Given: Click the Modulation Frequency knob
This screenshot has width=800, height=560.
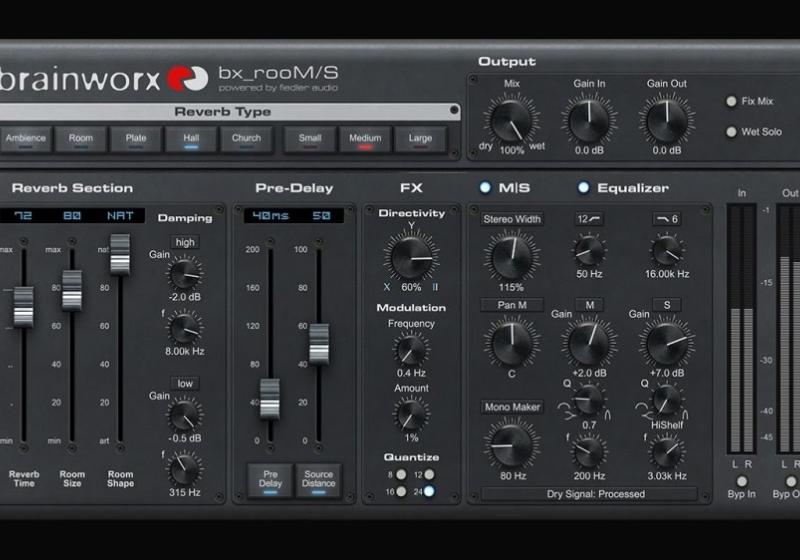Looking at the screenshot, I should tap(411, 350).
